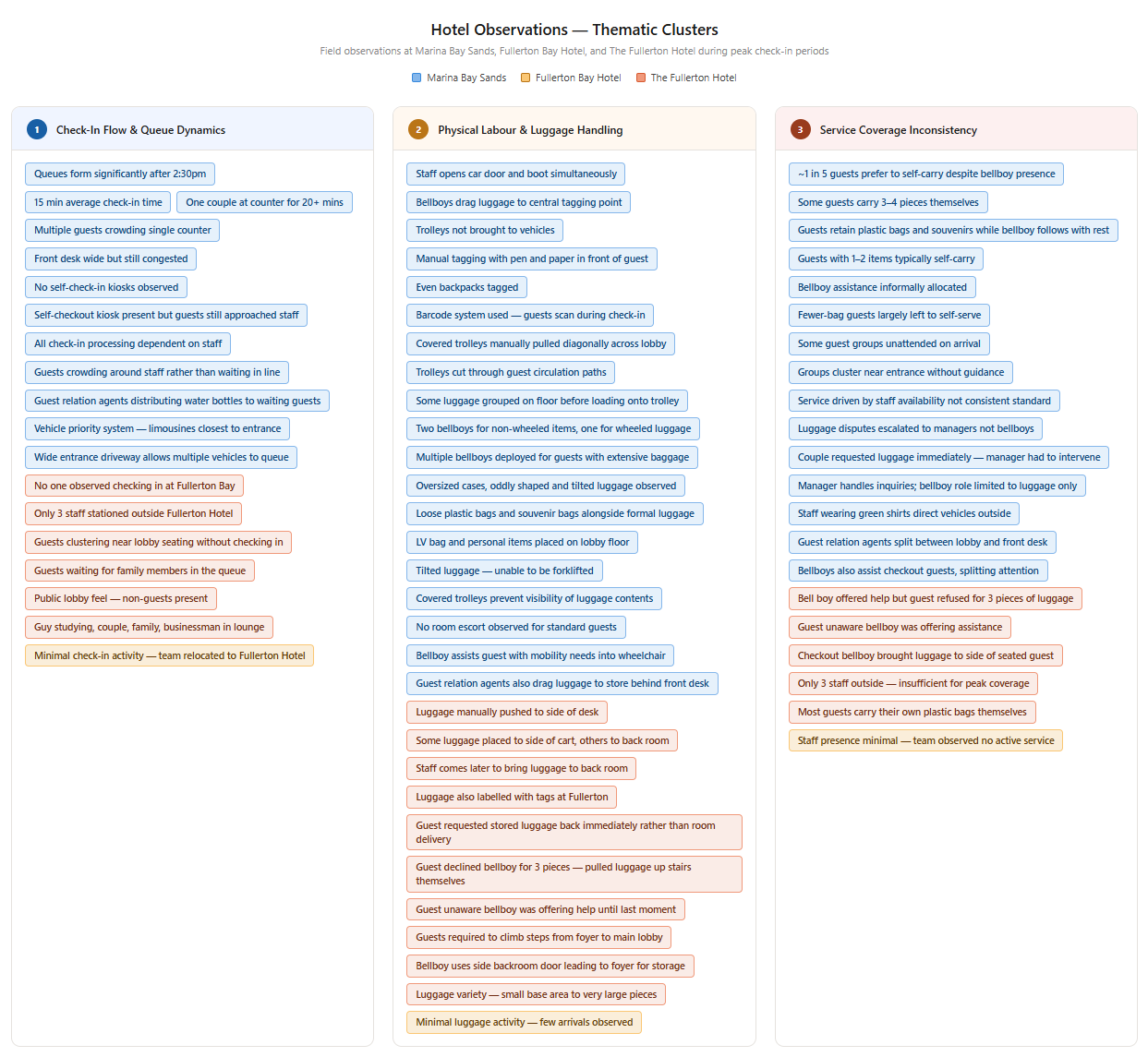The image size is (1148, 1057).
Task: Click '~1 in 5 guests prefer to self-carry' chip
Action: click(x=924, y=174)
